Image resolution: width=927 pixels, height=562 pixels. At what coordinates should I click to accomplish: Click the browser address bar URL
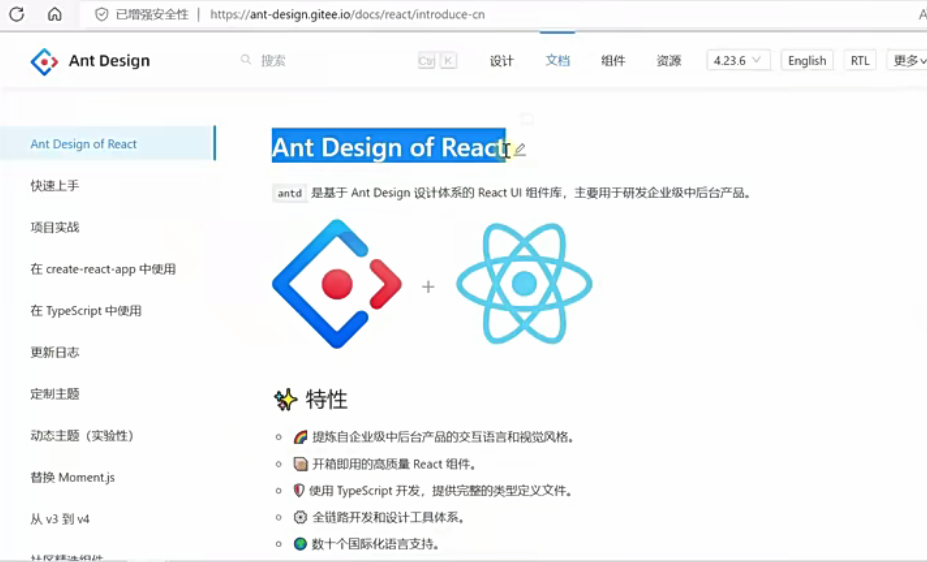point(347,14)
